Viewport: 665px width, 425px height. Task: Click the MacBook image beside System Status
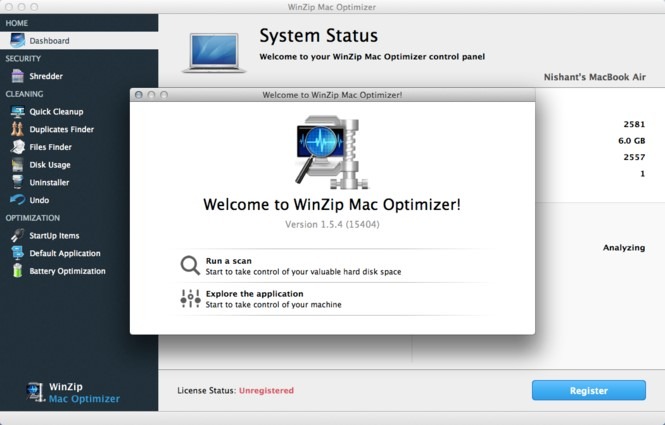point(212,52)
